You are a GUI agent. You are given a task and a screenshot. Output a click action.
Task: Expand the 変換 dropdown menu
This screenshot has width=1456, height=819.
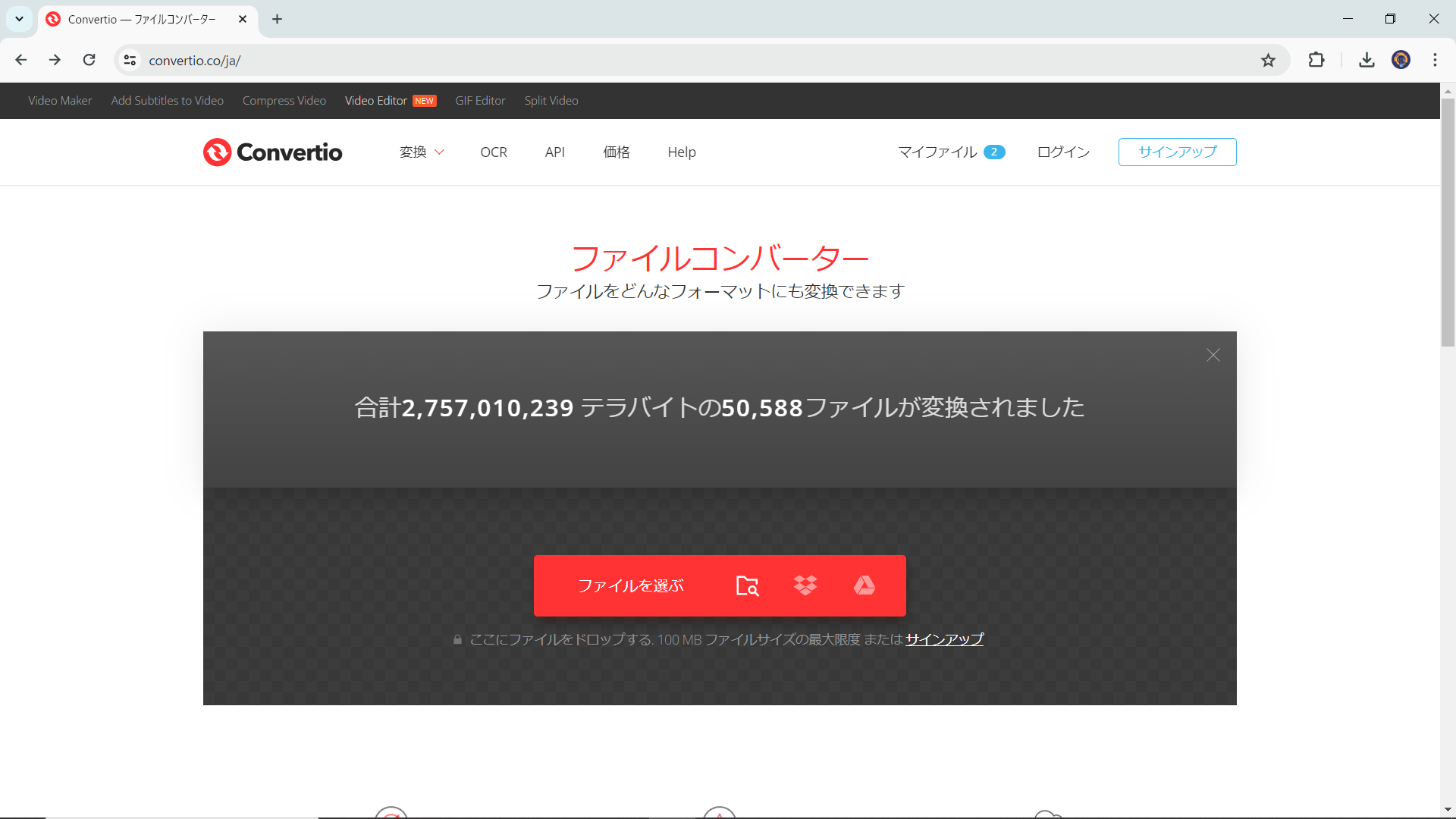click(x=422, y=152)
